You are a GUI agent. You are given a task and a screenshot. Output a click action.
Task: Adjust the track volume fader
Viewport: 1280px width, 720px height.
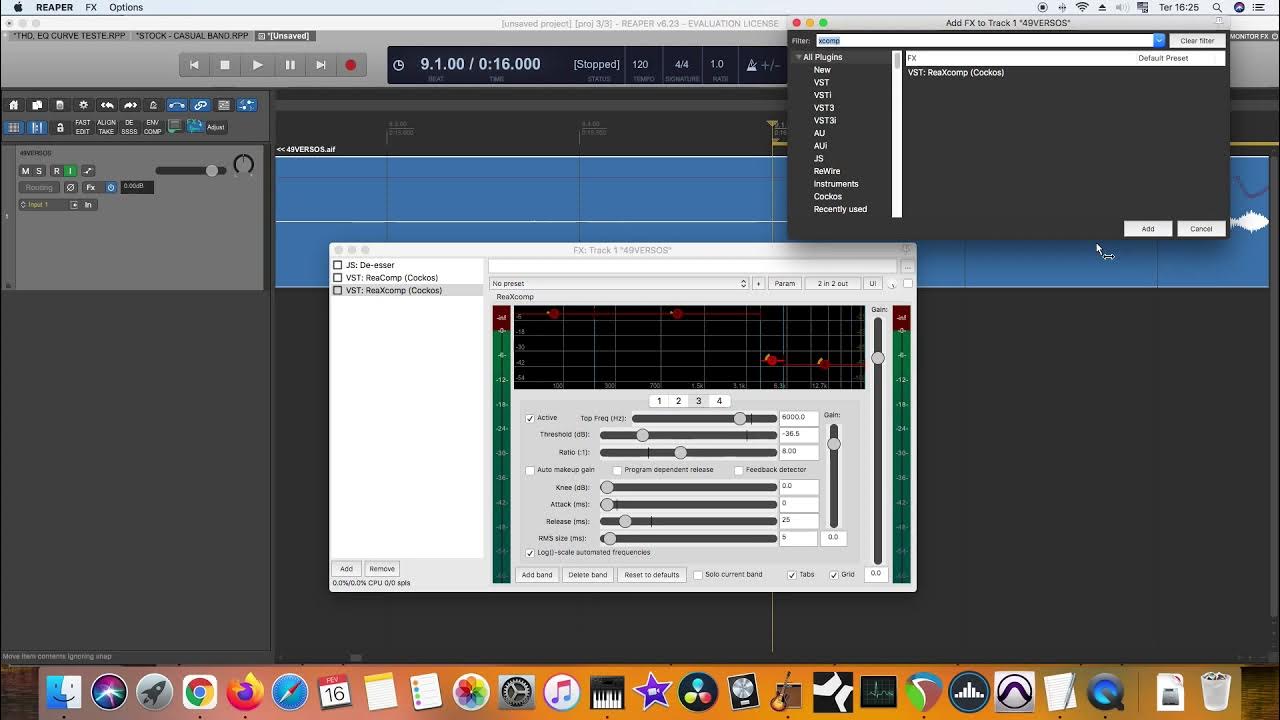coord(211,171)
